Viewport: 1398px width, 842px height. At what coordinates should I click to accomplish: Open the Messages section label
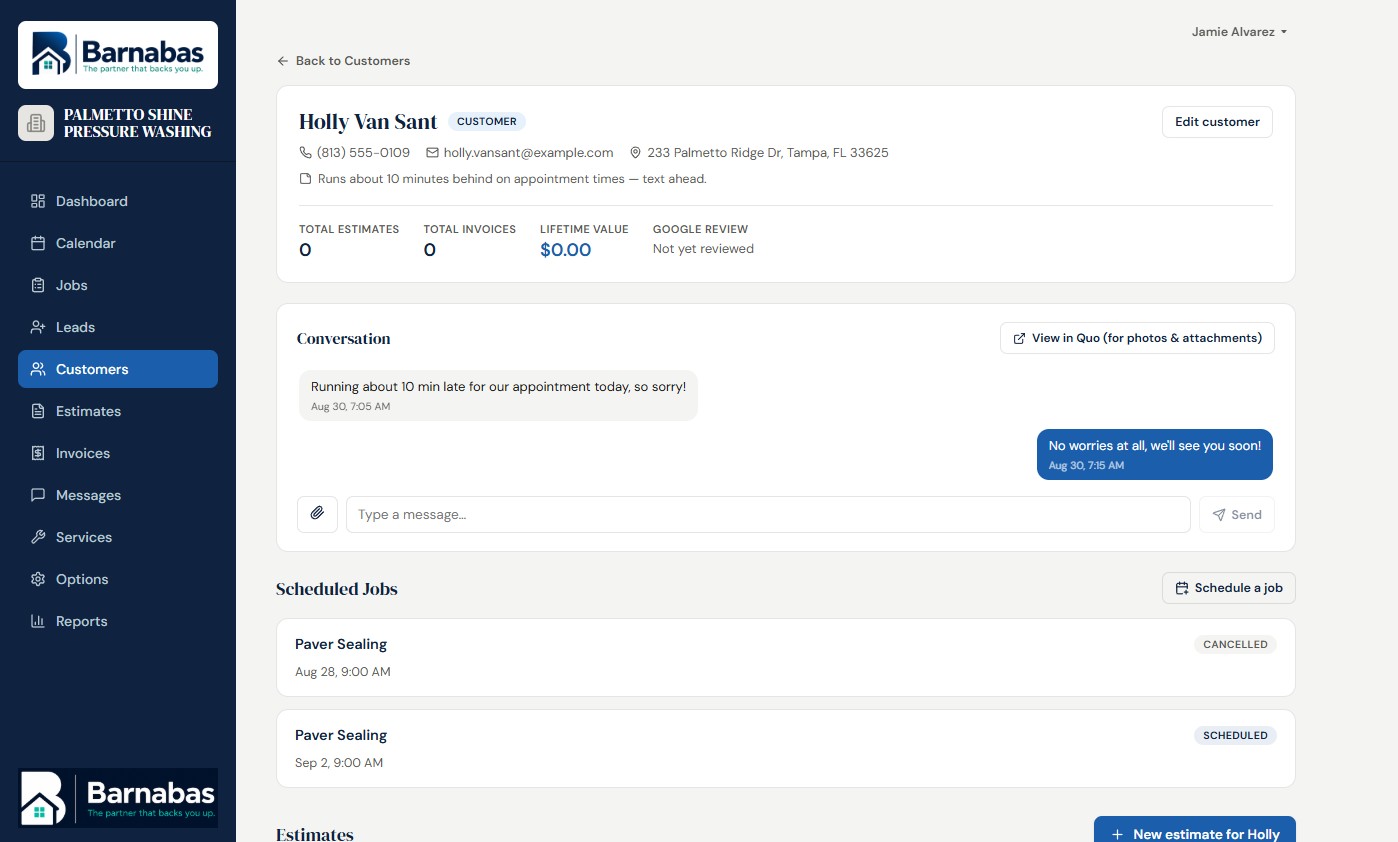pyautogui.click(x=88, y=495)
